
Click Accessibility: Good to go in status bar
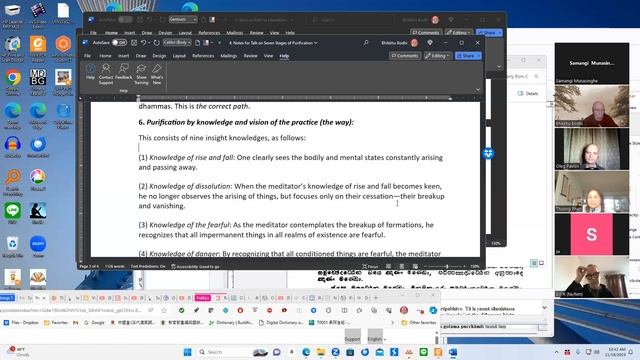[195, 266]
